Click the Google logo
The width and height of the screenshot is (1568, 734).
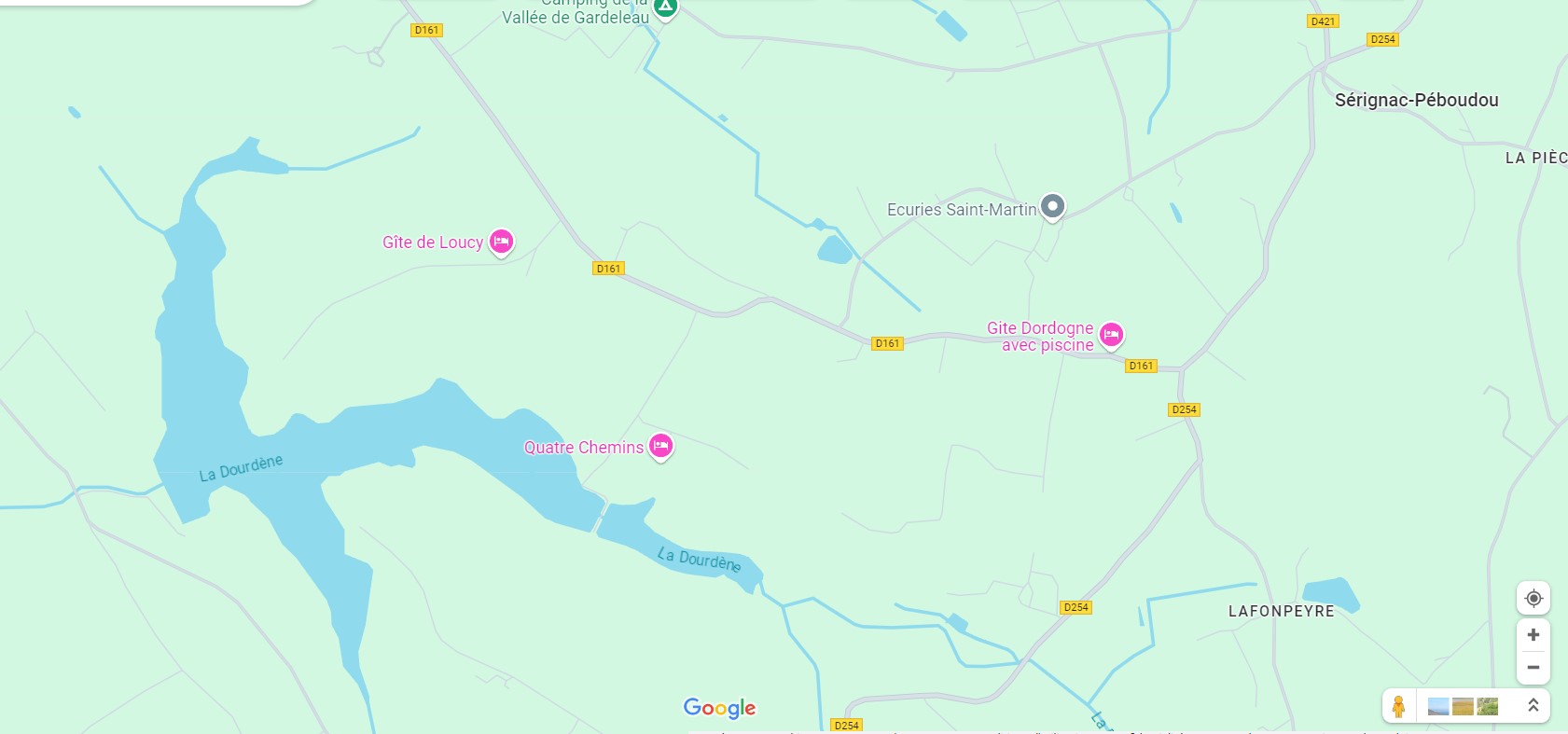pyautogui.click(x=720, y=708)
